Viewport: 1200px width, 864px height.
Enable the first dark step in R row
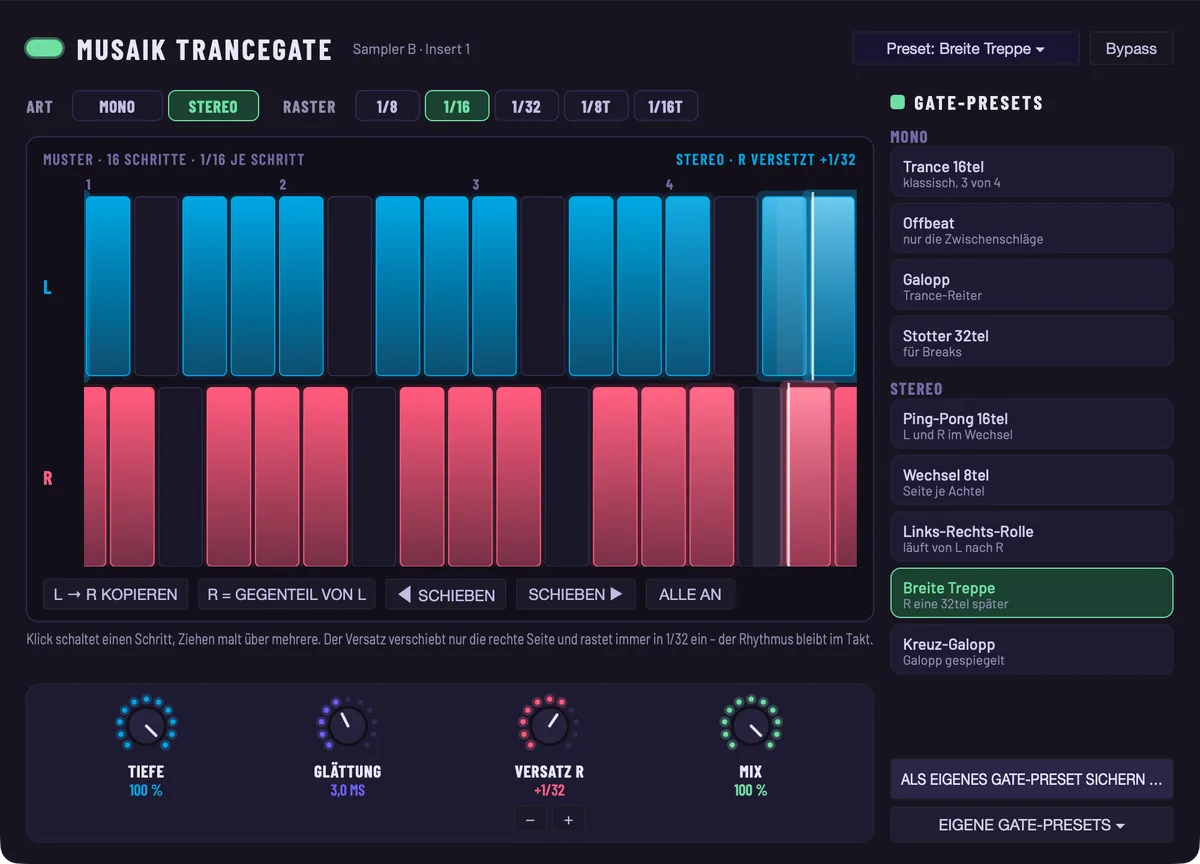pyautogui.click(x=180, y=477)
